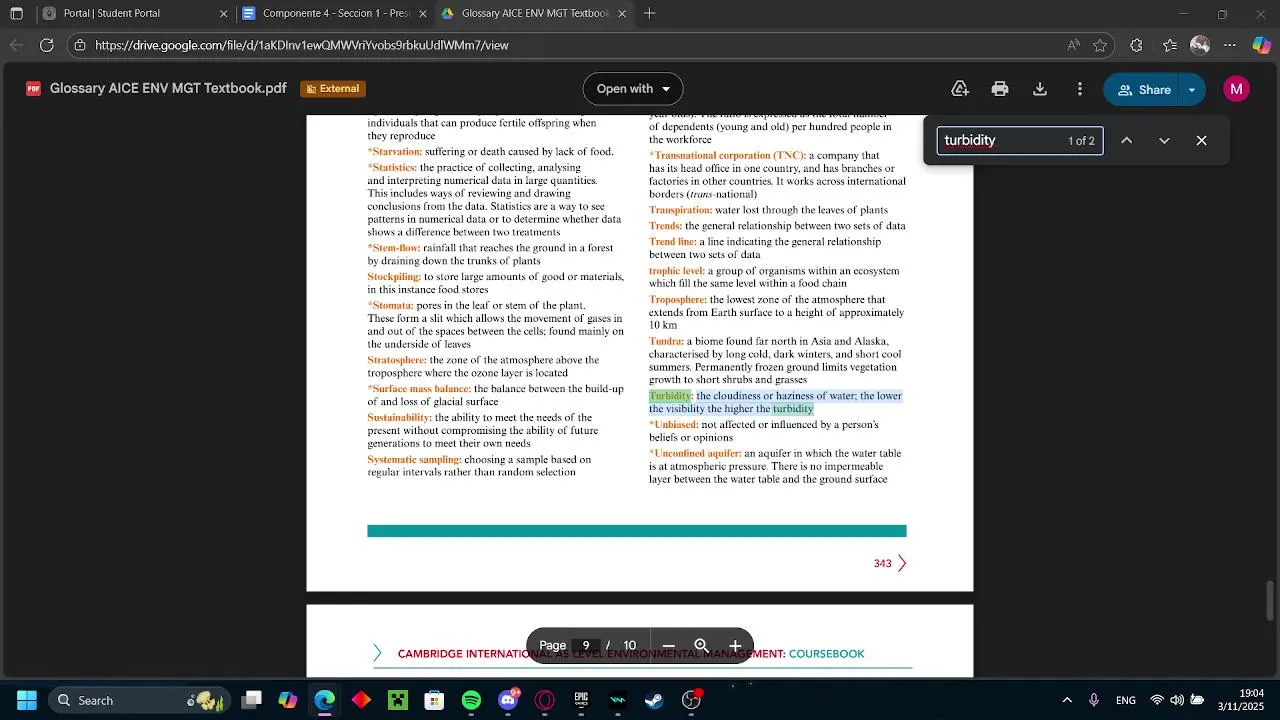Expand the Share dropdown arrow

[1192, 89]
